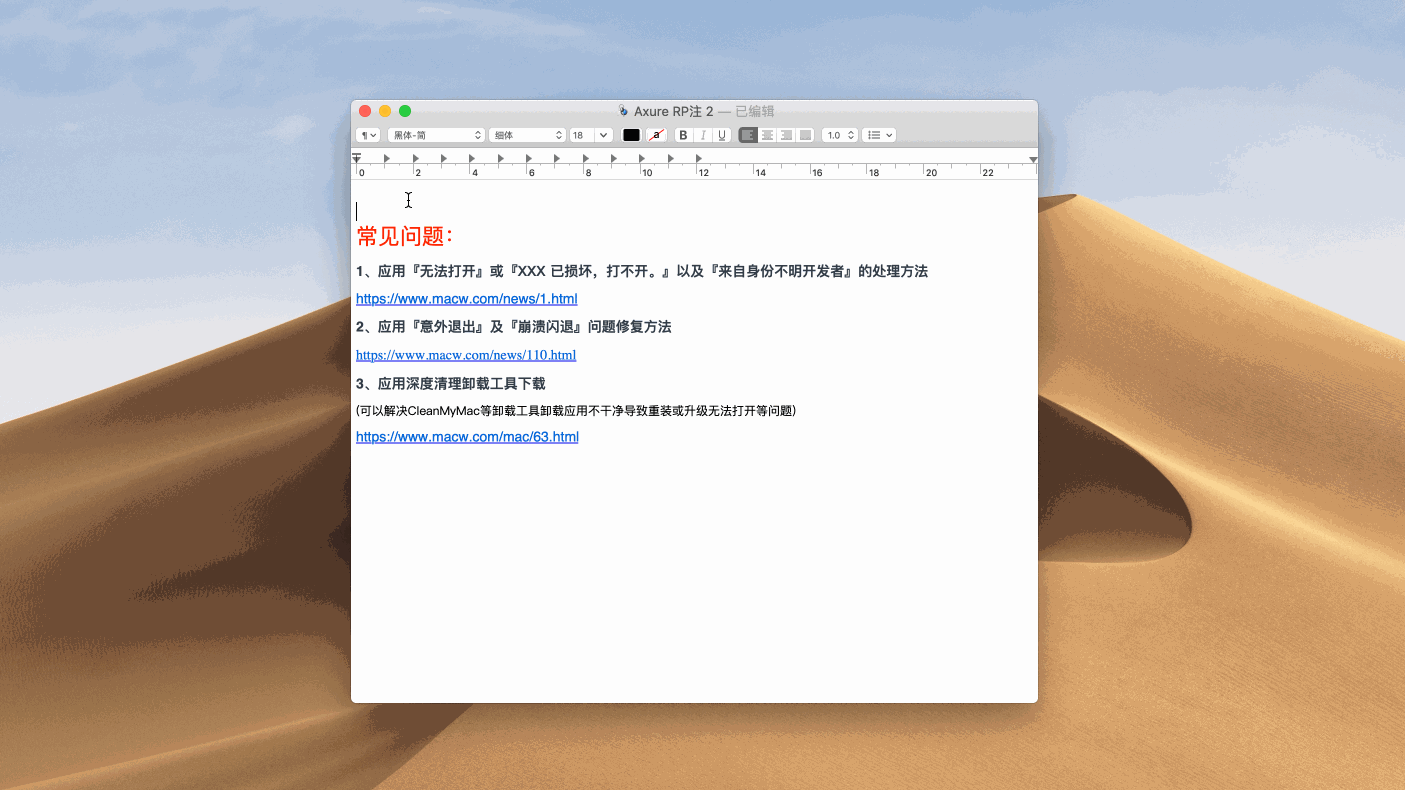Screen dimensions: 1405x790
Task: Open the list bullets and numbering dropdown
Action: (879, 135)
